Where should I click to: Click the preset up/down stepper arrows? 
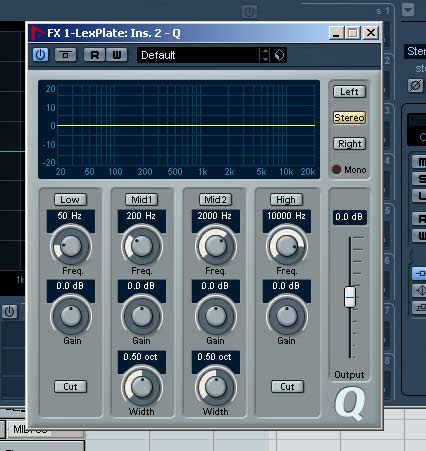coord(265,55)
